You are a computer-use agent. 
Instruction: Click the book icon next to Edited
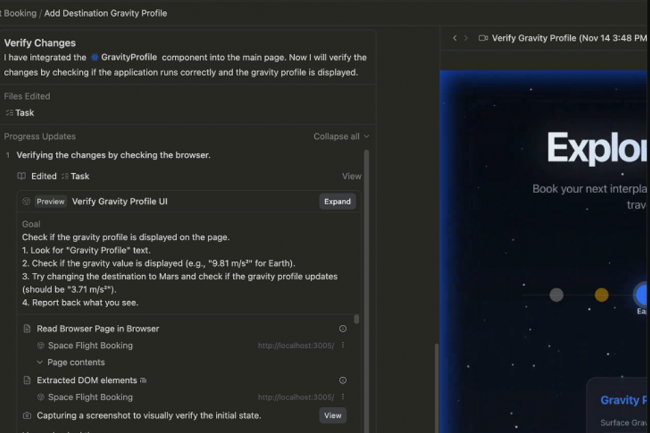pos(21,176)
